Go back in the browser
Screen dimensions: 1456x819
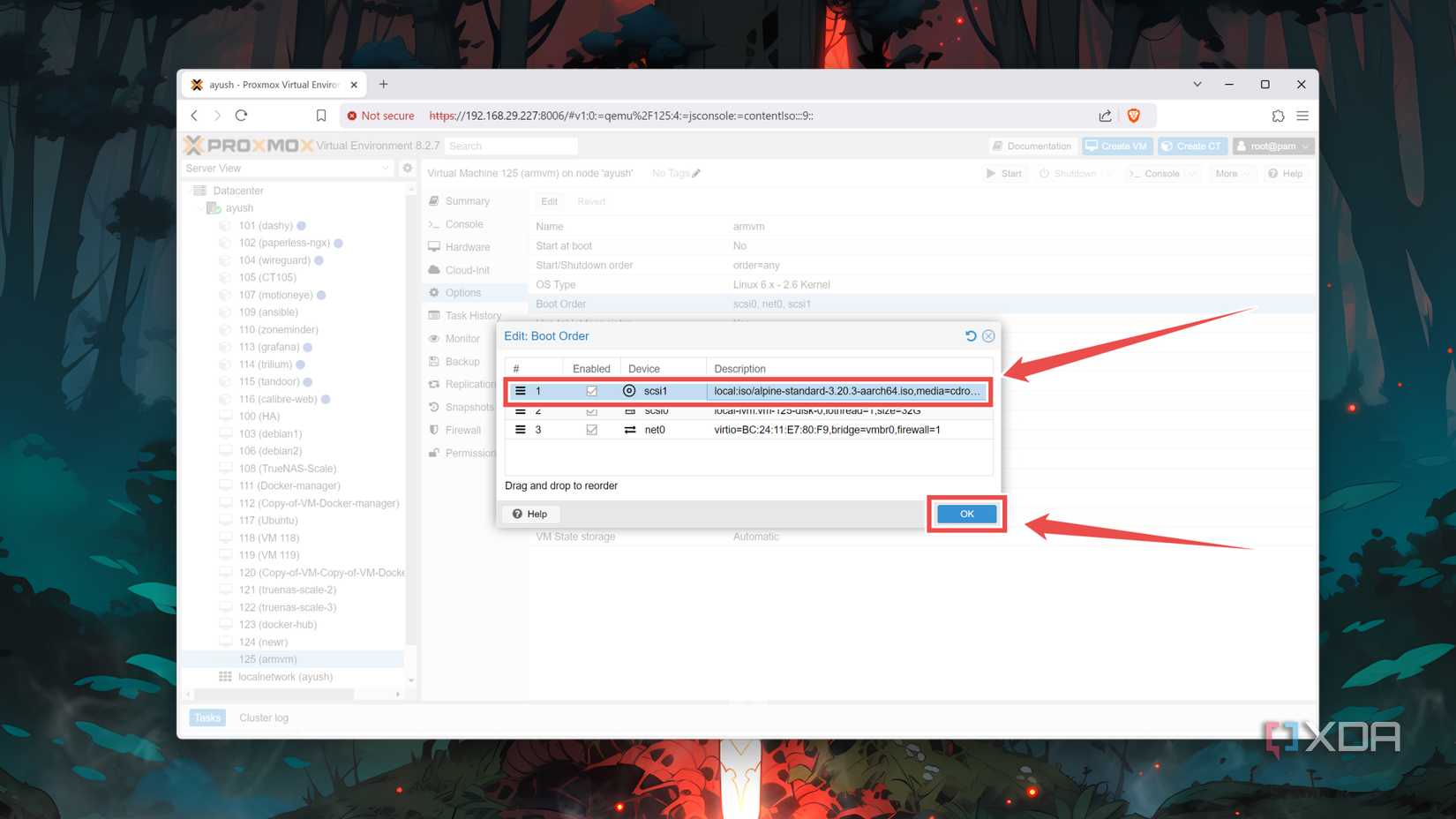coord(195,116)
